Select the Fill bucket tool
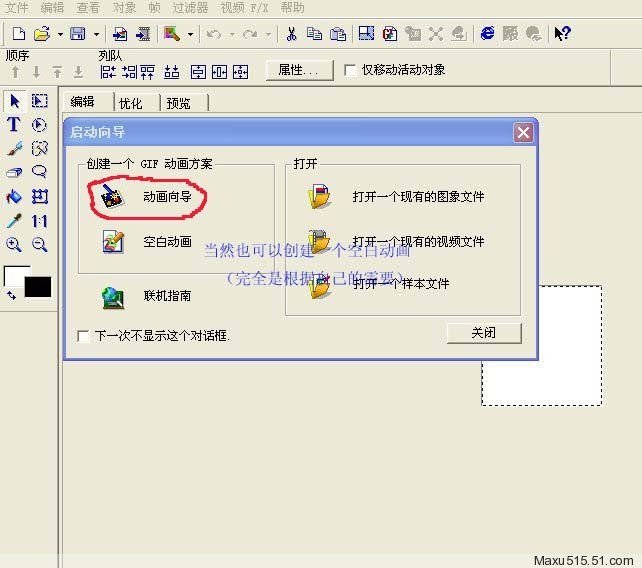The image size is (642, 568). coord(14,197)
